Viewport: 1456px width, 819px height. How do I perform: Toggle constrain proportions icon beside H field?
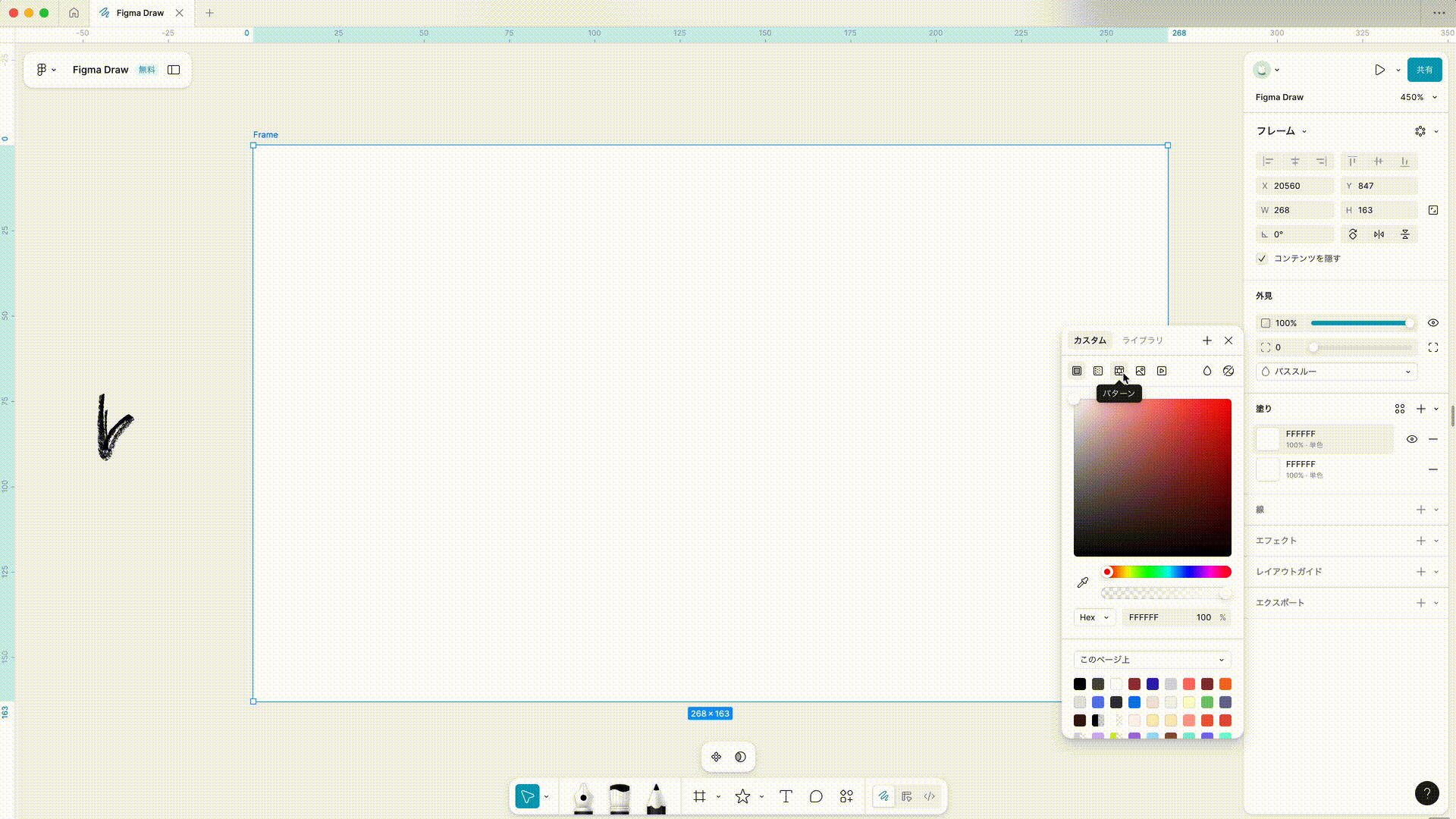coord(1433,210)
